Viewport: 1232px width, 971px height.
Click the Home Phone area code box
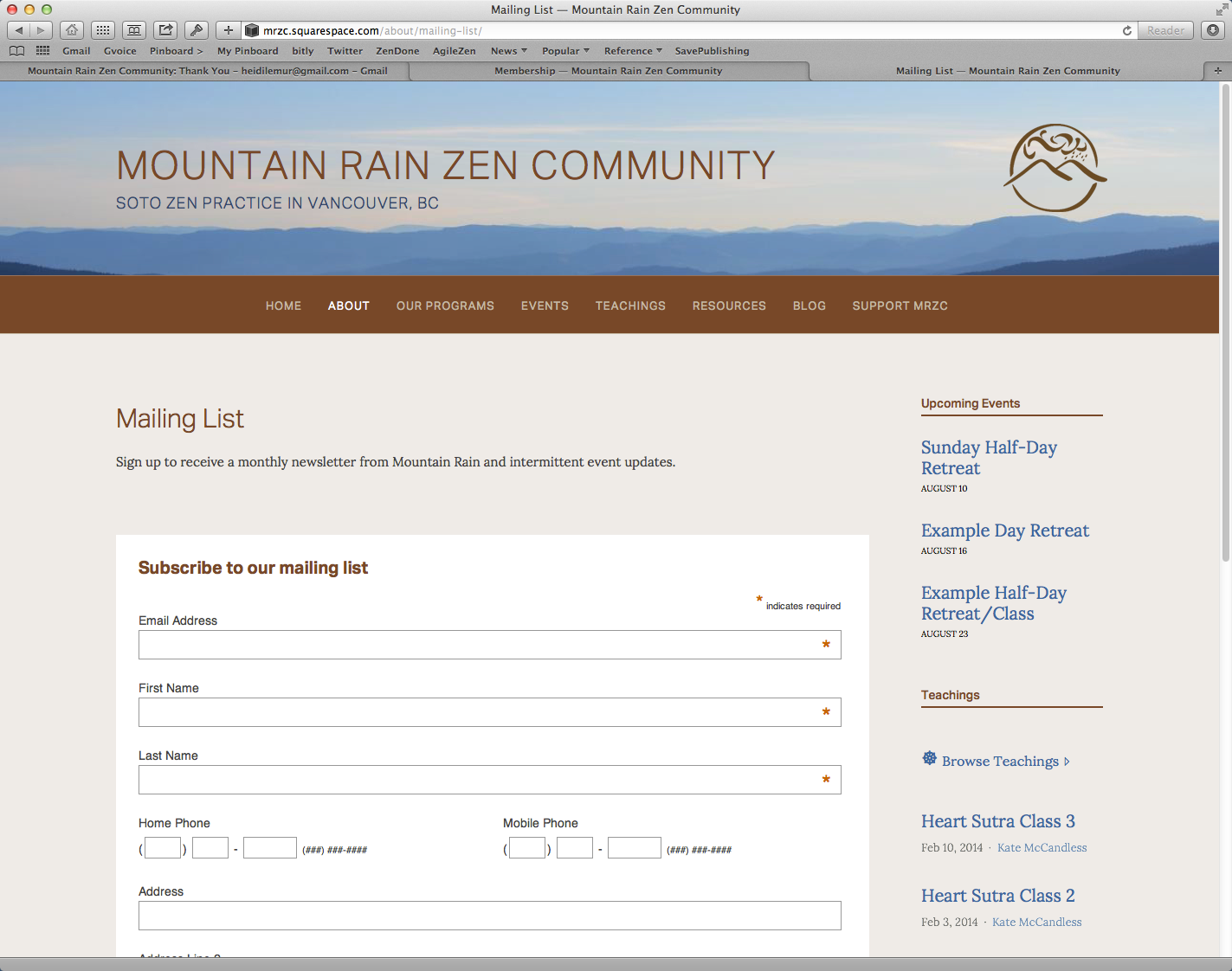[163, 847]
